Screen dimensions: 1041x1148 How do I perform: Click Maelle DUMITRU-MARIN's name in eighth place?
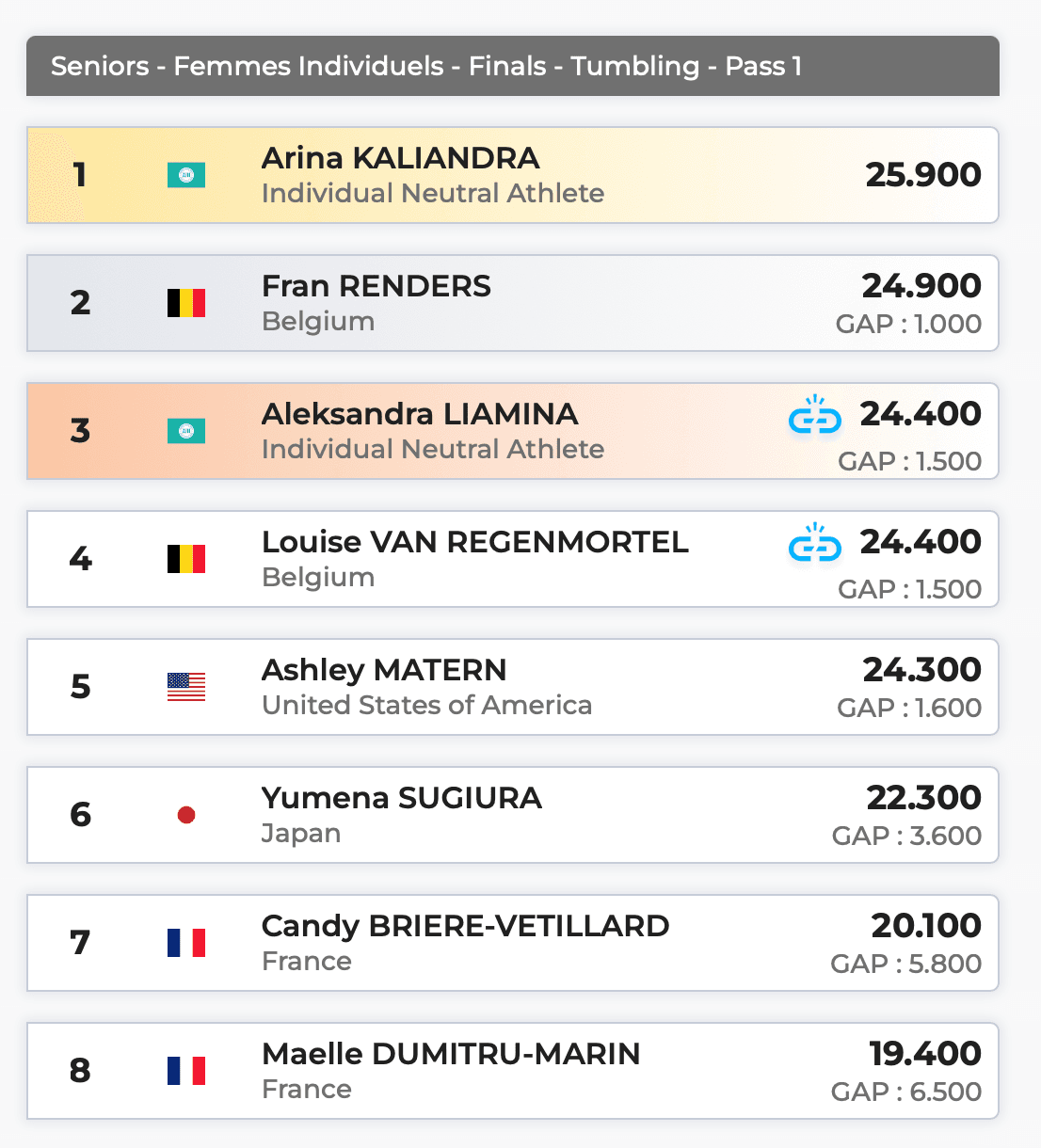point(450,1054)
